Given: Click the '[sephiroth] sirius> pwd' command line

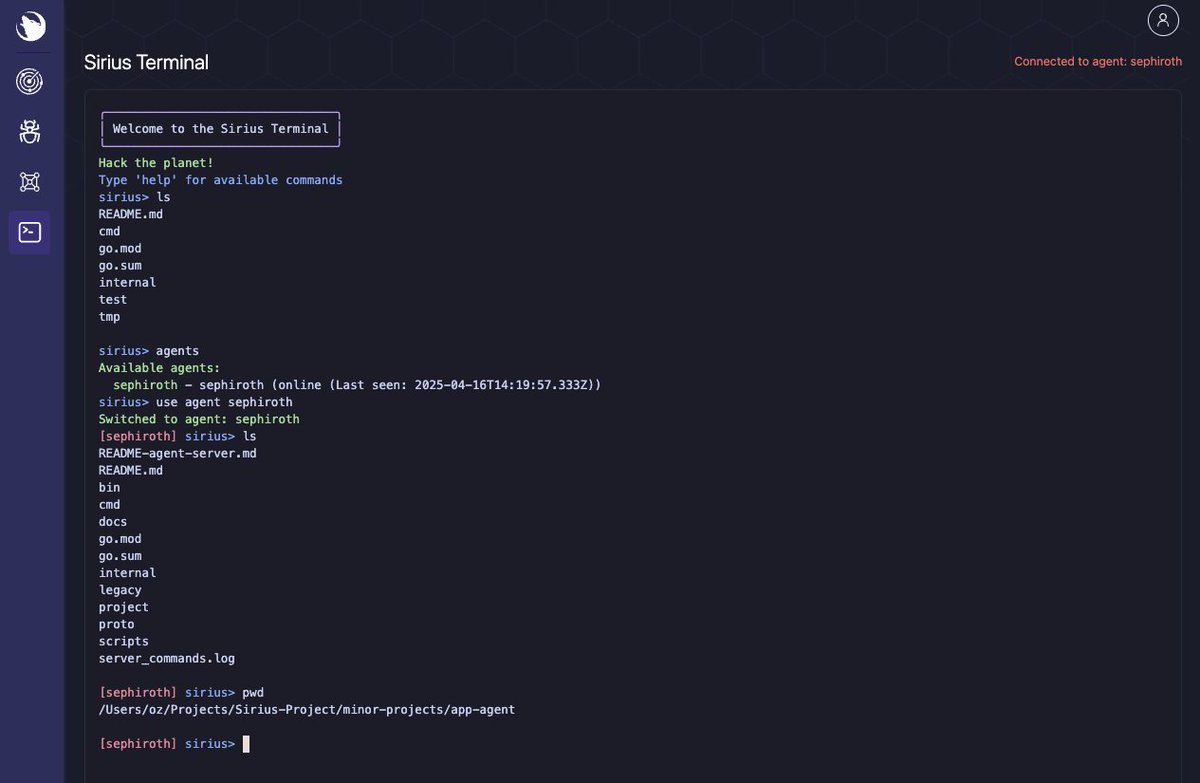Looking at the screenshot, I should [181, 692].
